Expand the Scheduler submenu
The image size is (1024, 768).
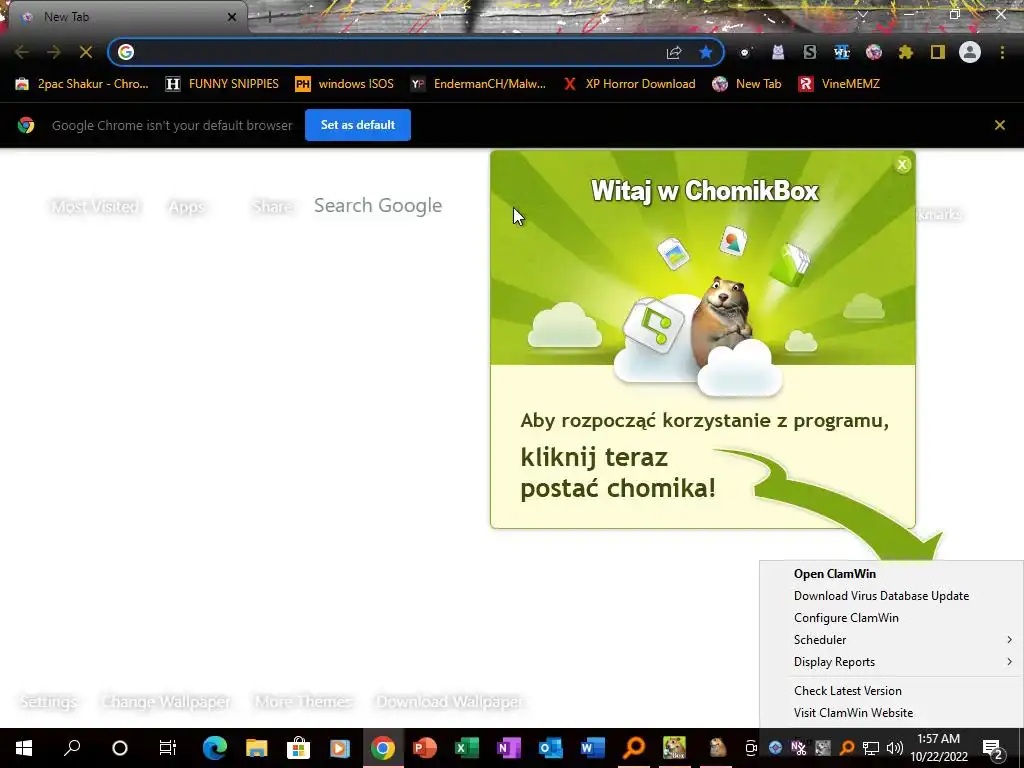pyautogui.click(x=891, y=640)
